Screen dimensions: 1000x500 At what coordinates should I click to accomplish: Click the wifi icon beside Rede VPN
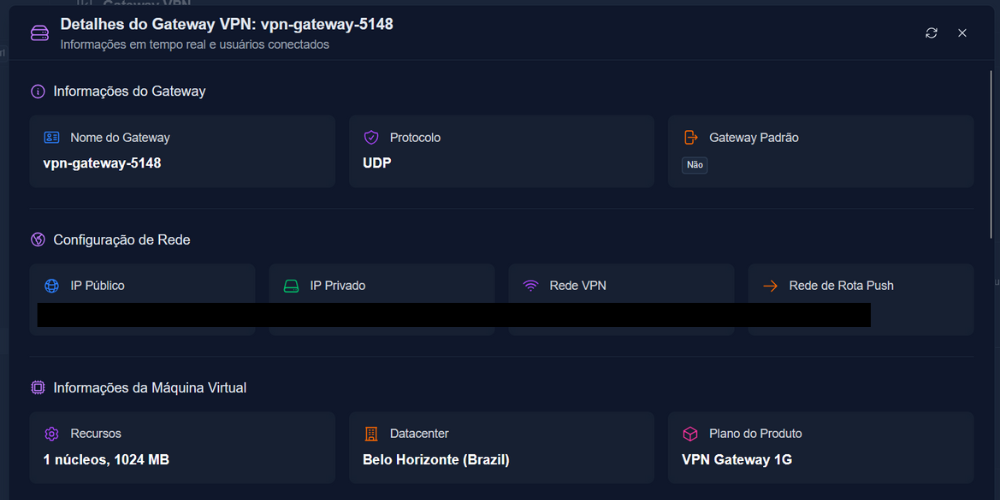pos(531,286)
